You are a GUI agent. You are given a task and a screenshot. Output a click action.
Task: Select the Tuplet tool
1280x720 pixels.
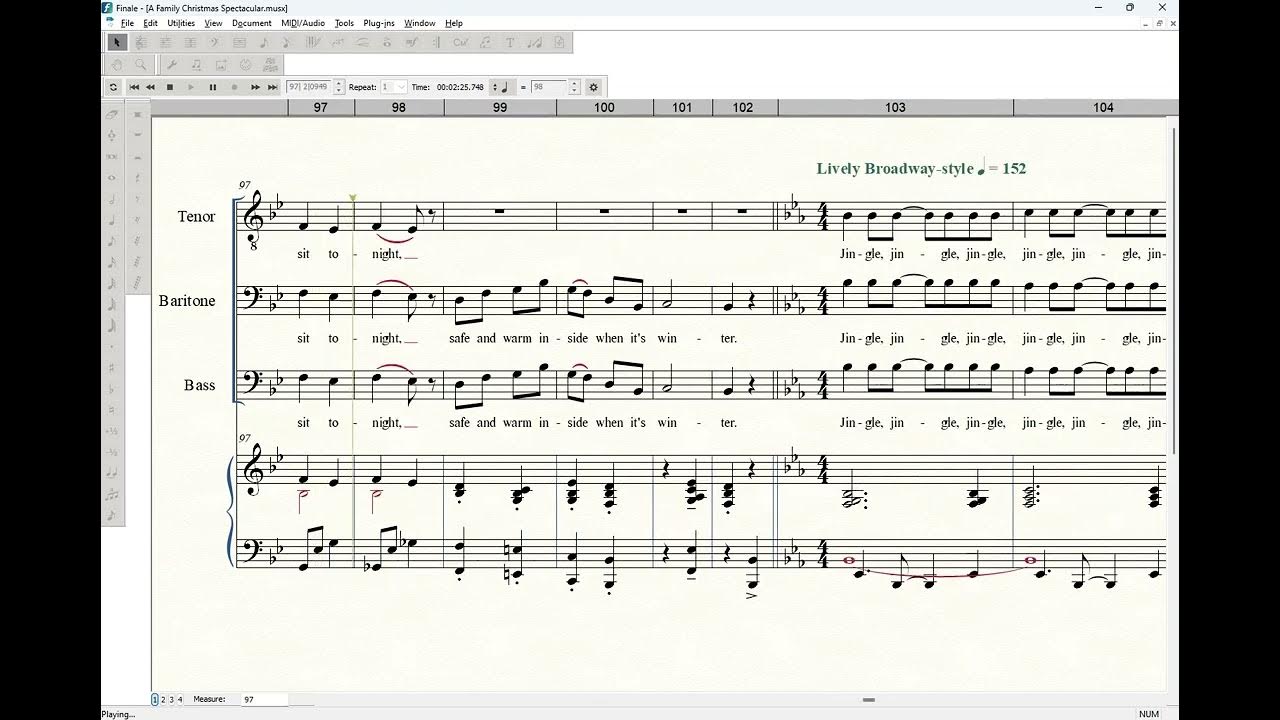pyautogui.click(x=338, y=43)
